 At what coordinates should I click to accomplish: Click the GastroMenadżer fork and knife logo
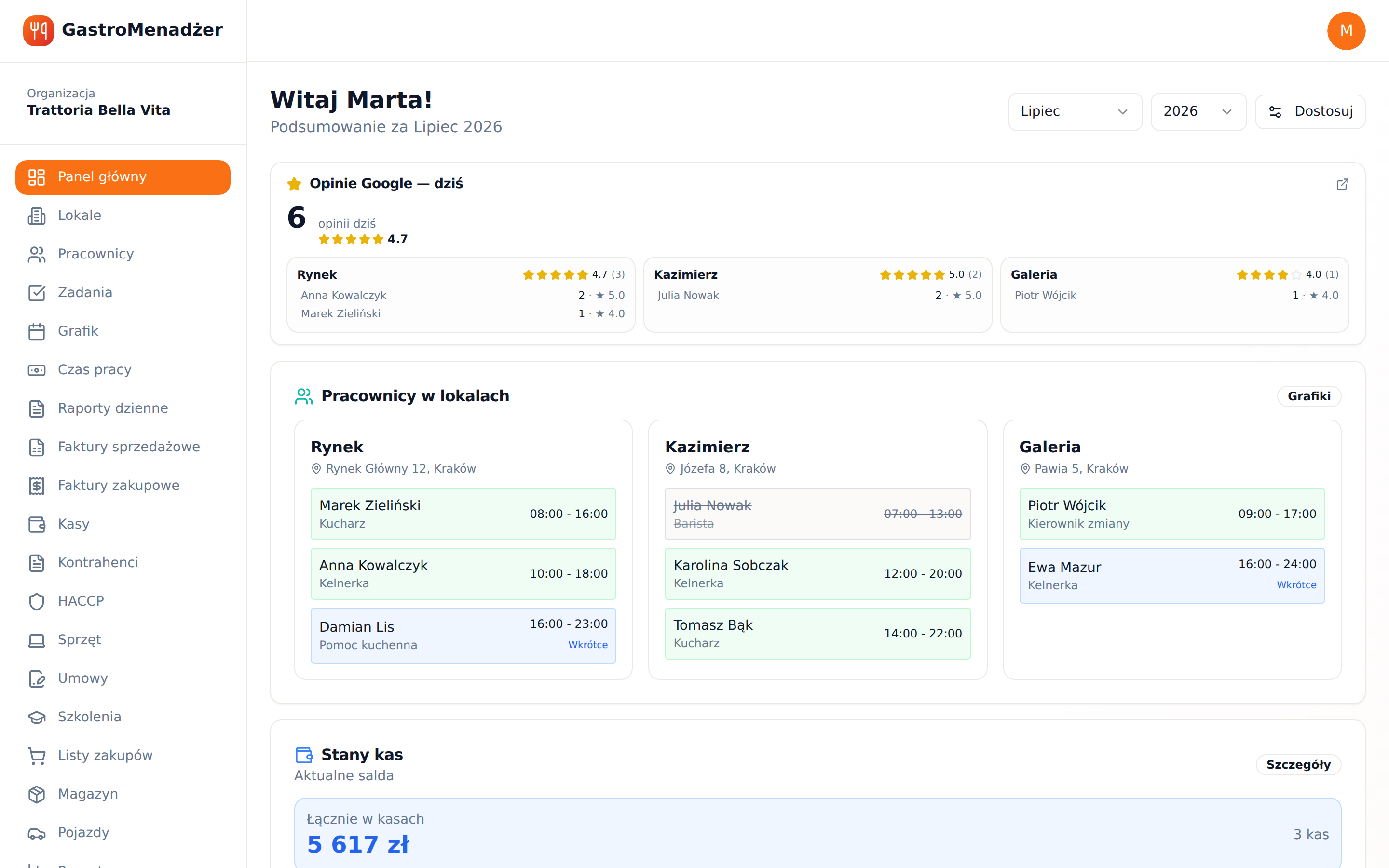click(39, 30)
